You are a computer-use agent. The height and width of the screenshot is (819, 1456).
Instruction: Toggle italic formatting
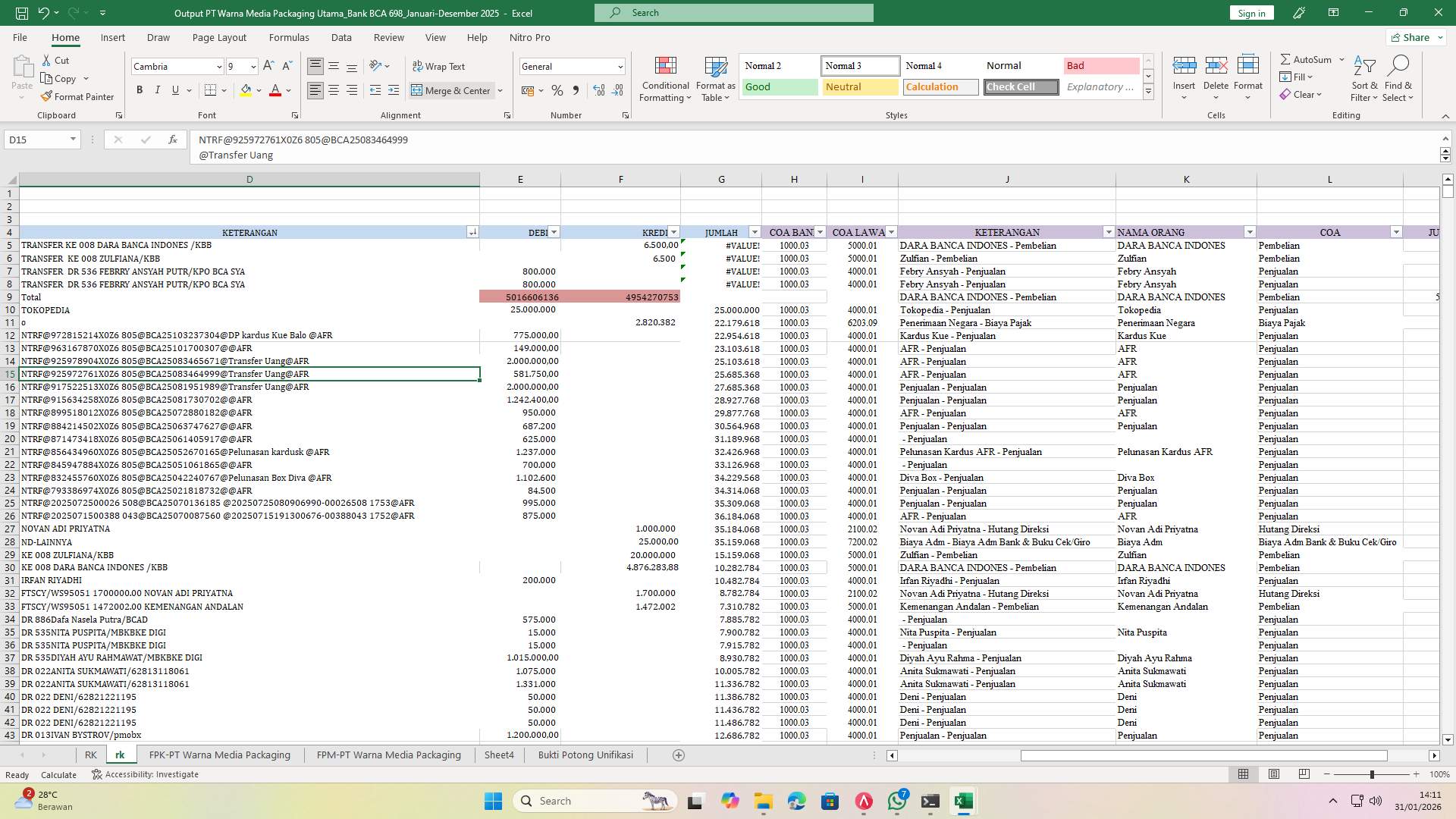tap(158, 89)
